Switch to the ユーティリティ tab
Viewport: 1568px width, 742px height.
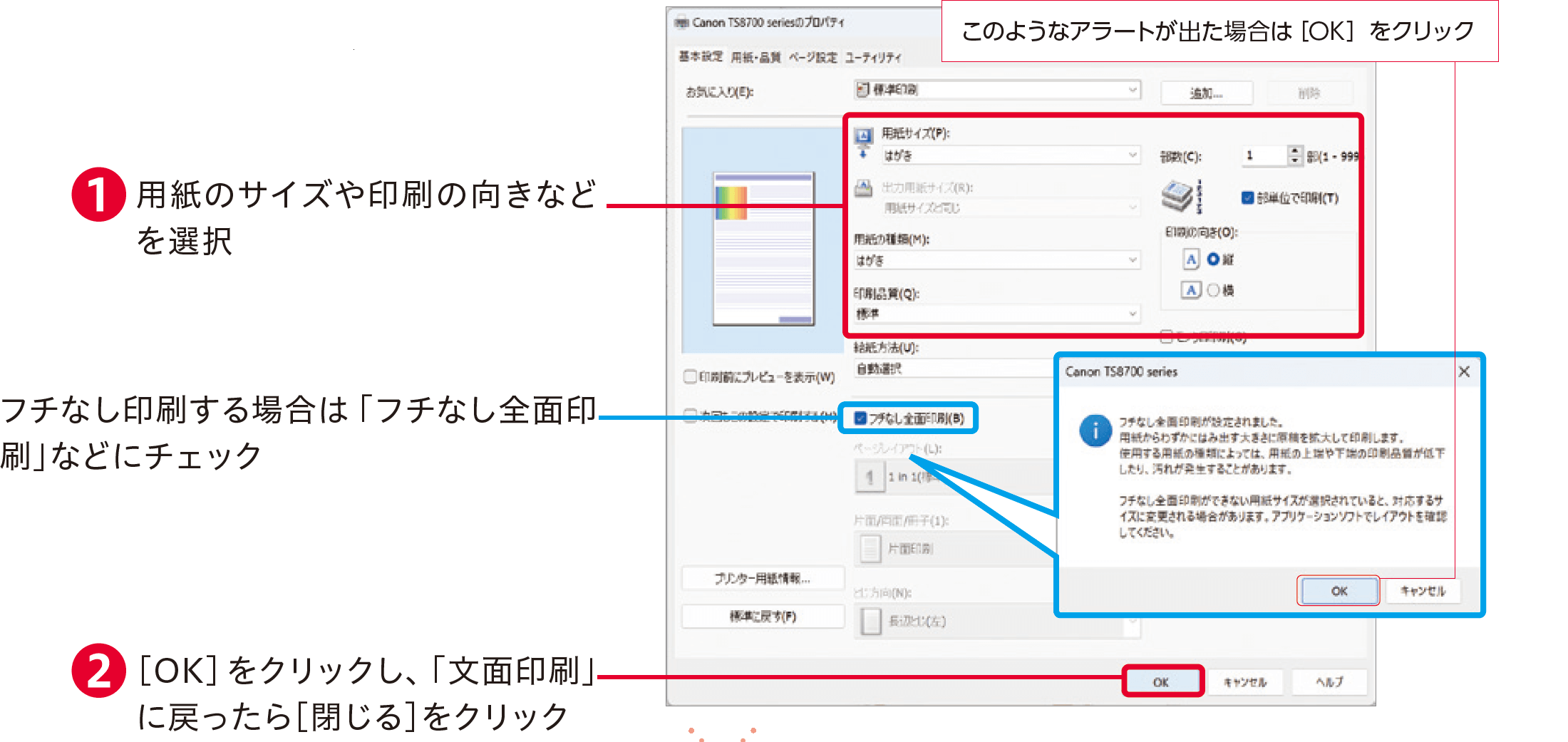click(x=873, y=57)
